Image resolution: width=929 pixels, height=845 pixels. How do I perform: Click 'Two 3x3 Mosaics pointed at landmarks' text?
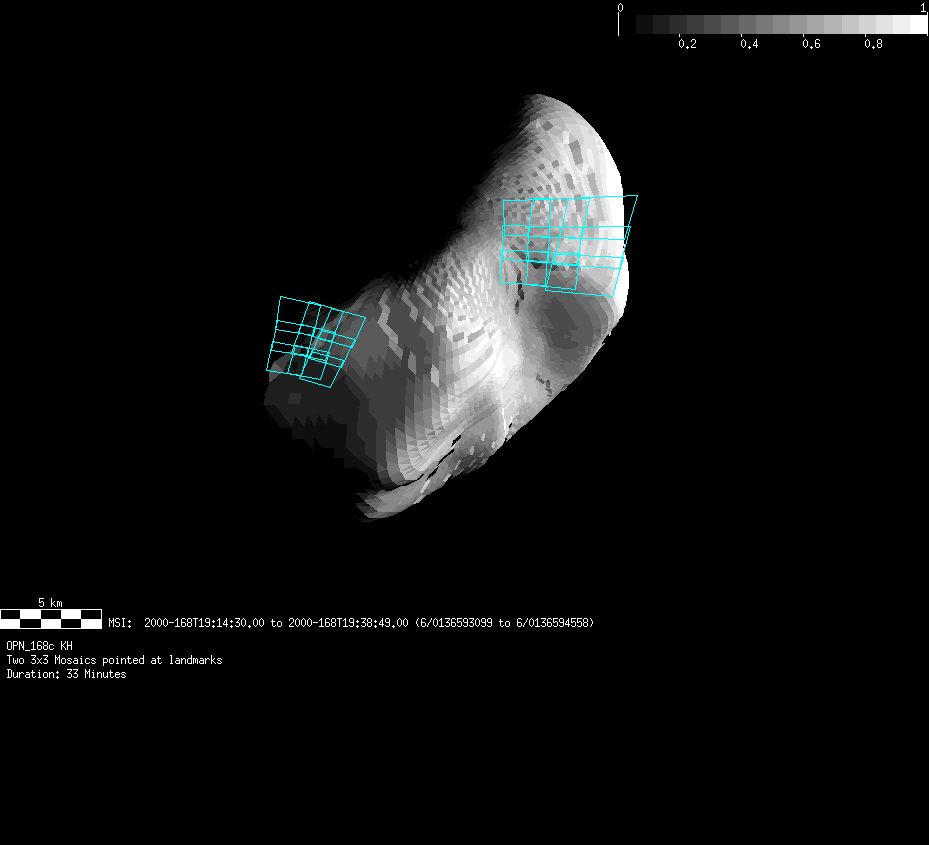click(x=114, y=660)
